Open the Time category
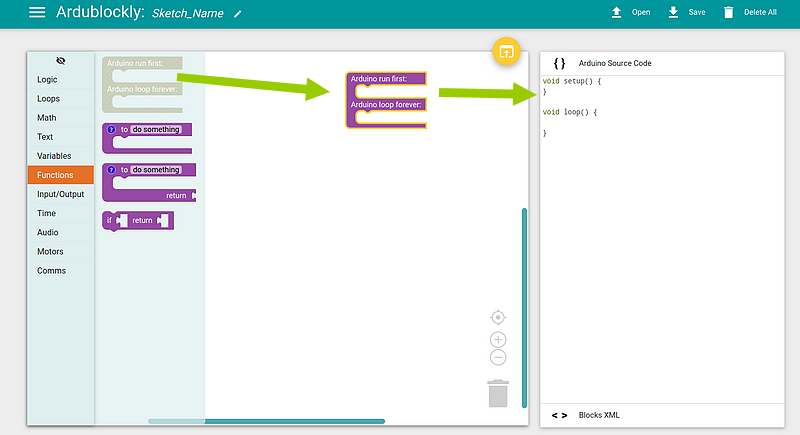The width and height of the screenshot is (800, 435). 61,213
